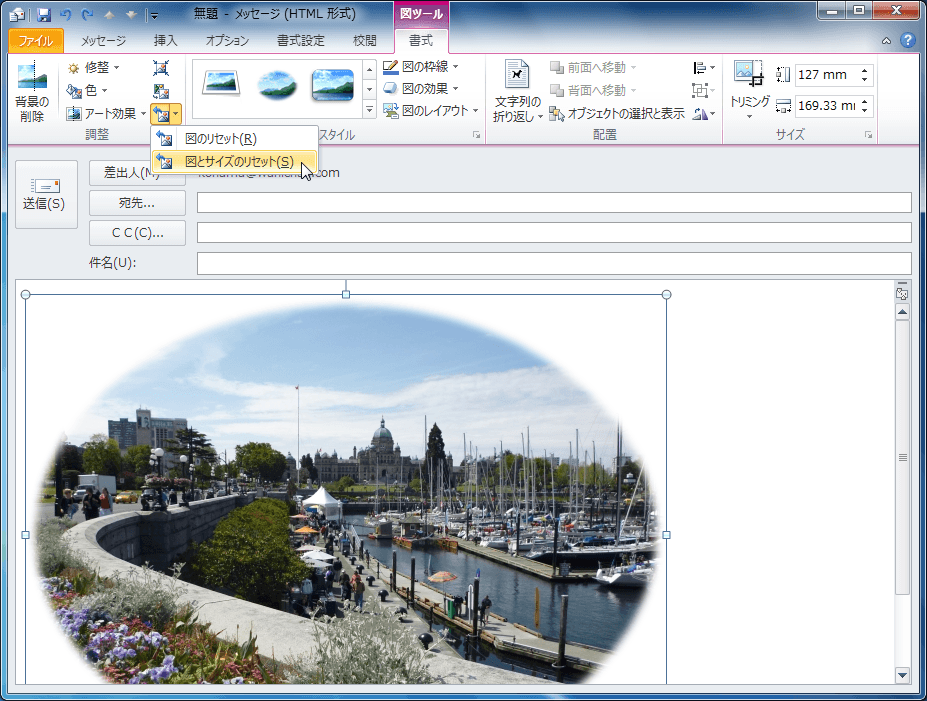927x701 pixels.
Task: Open Help with the question mark icon
Action: tap(907, 40)
